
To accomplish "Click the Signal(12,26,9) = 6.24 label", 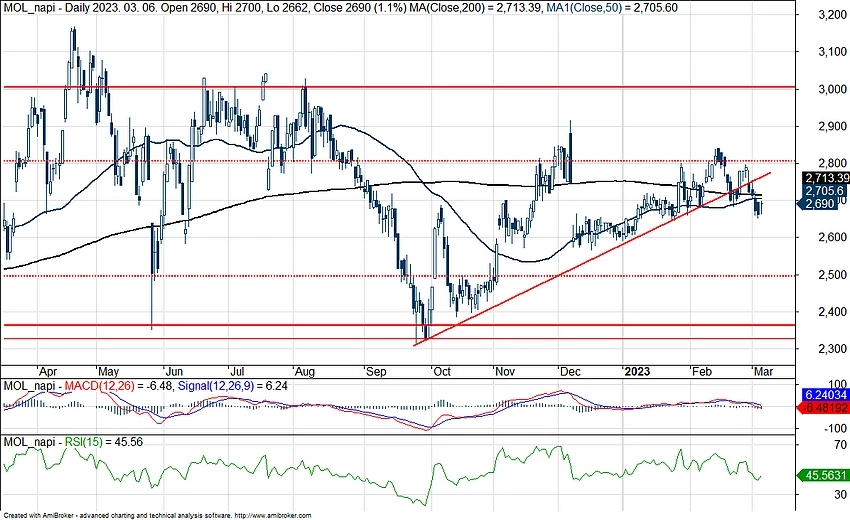I will [233, 386].
